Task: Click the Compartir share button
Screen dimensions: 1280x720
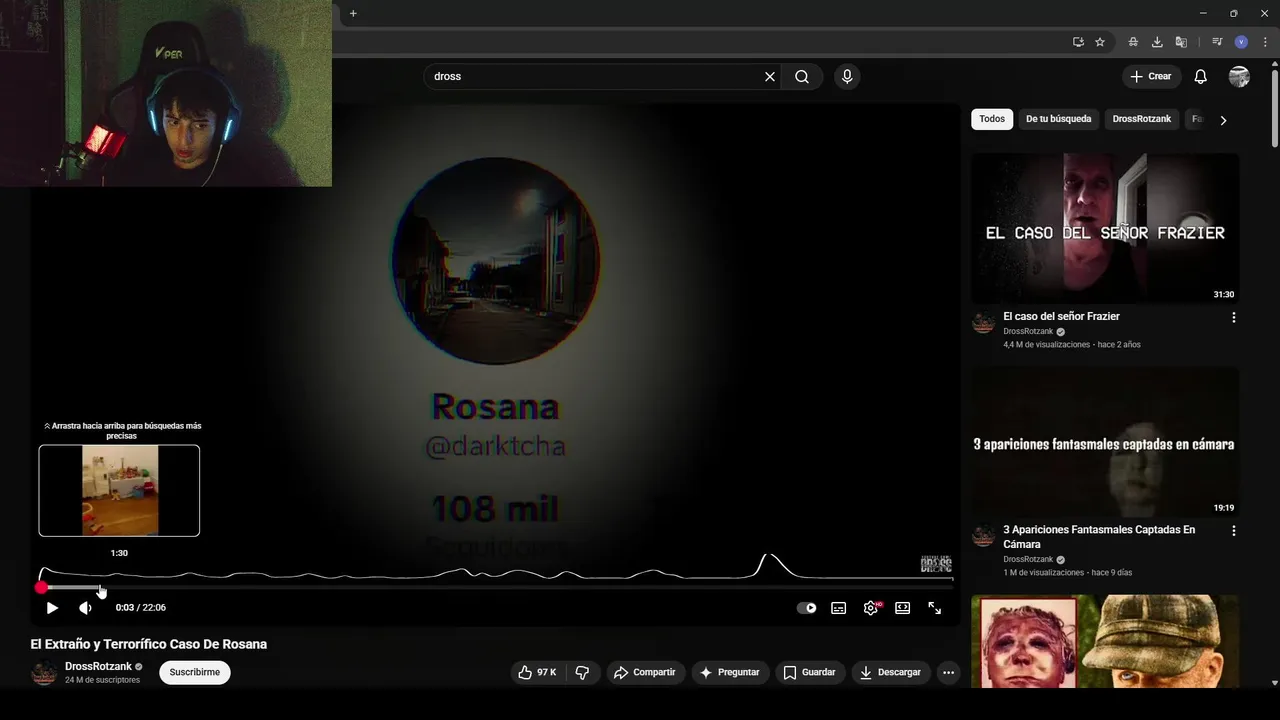Action: click(645, 673)
